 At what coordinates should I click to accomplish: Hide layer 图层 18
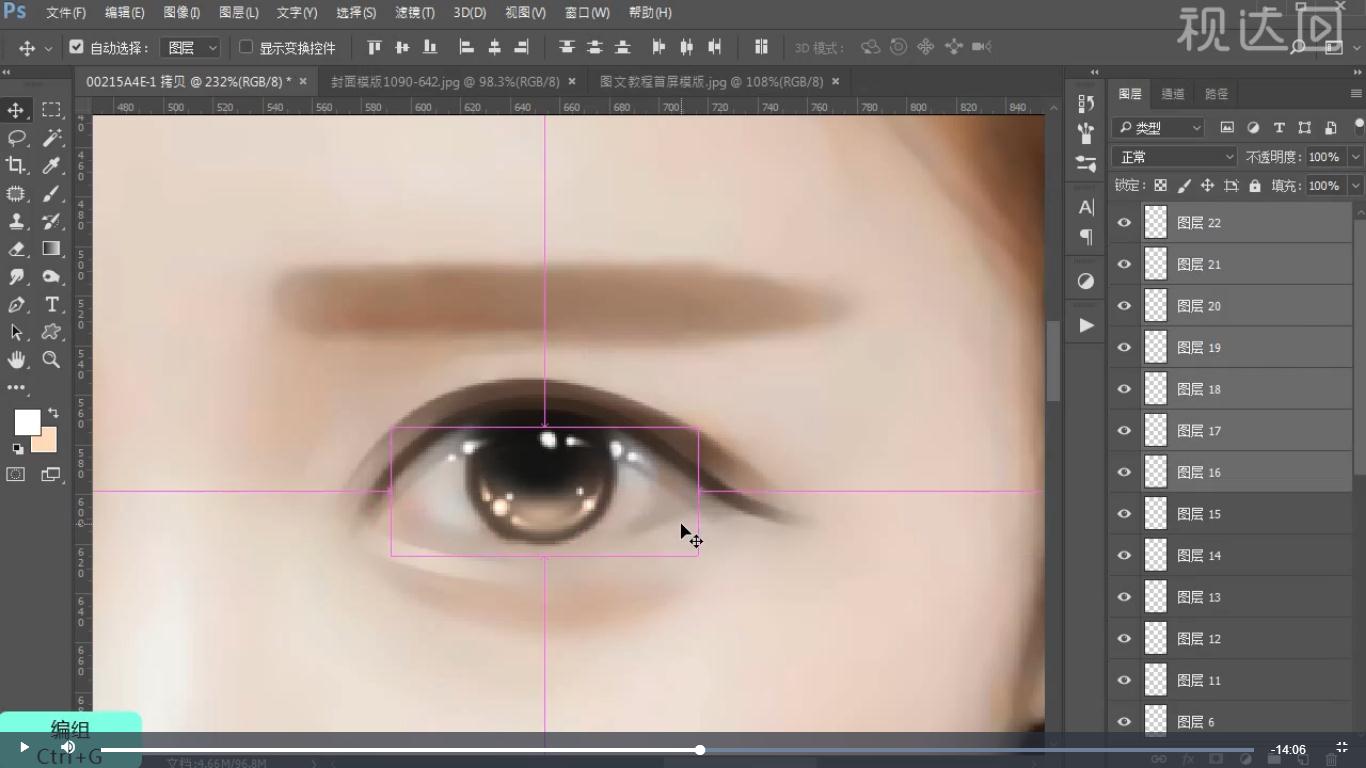[1124, 389]
